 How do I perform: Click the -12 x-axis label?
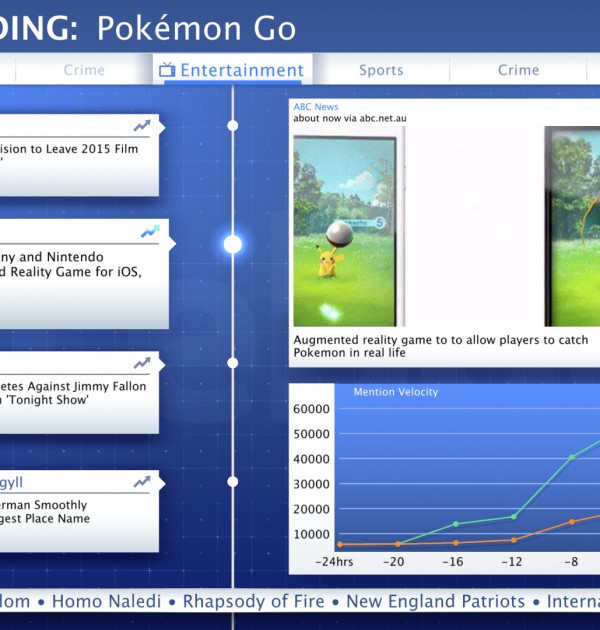pos(512,562)
